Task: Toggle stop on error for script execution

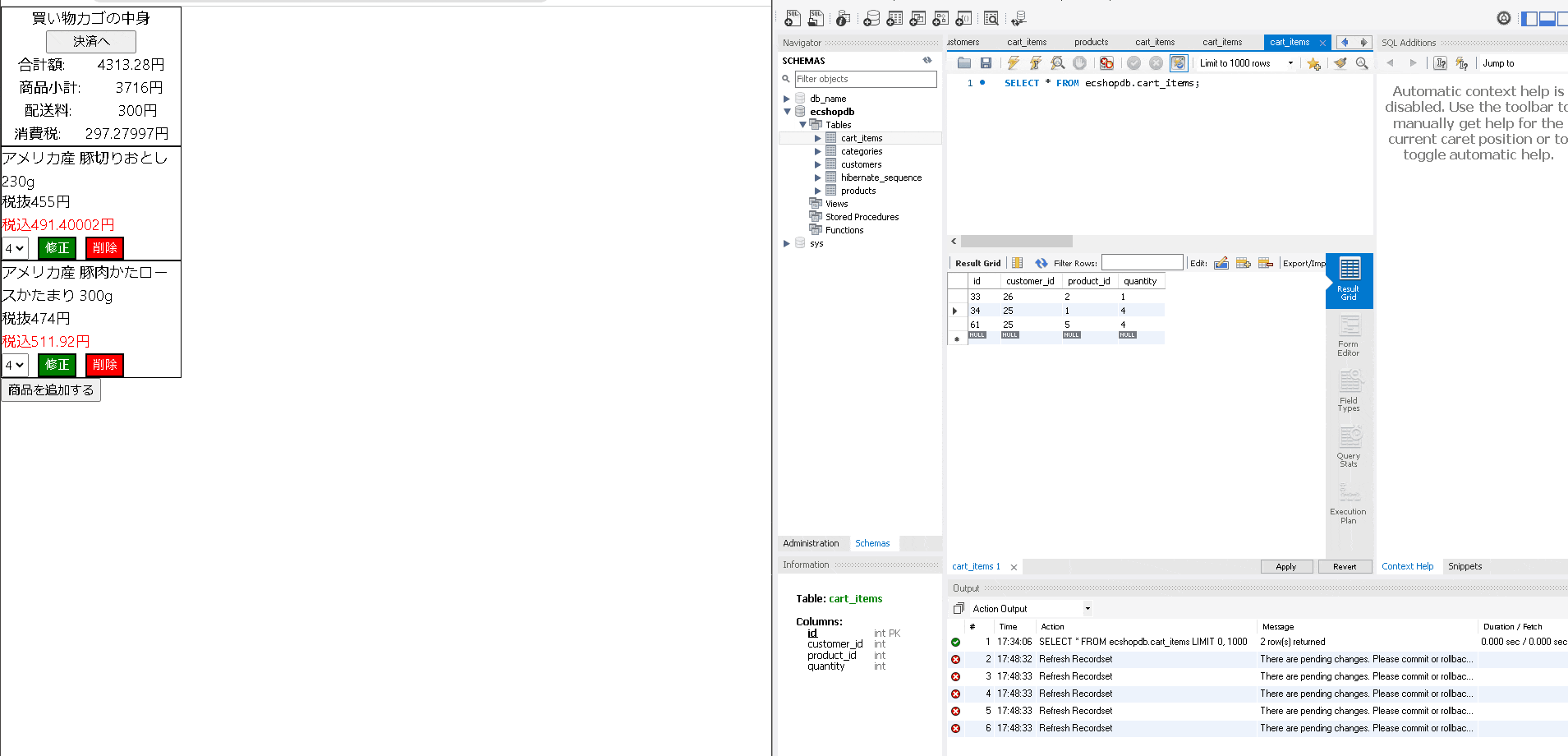Action: [x=1106, y=63]
